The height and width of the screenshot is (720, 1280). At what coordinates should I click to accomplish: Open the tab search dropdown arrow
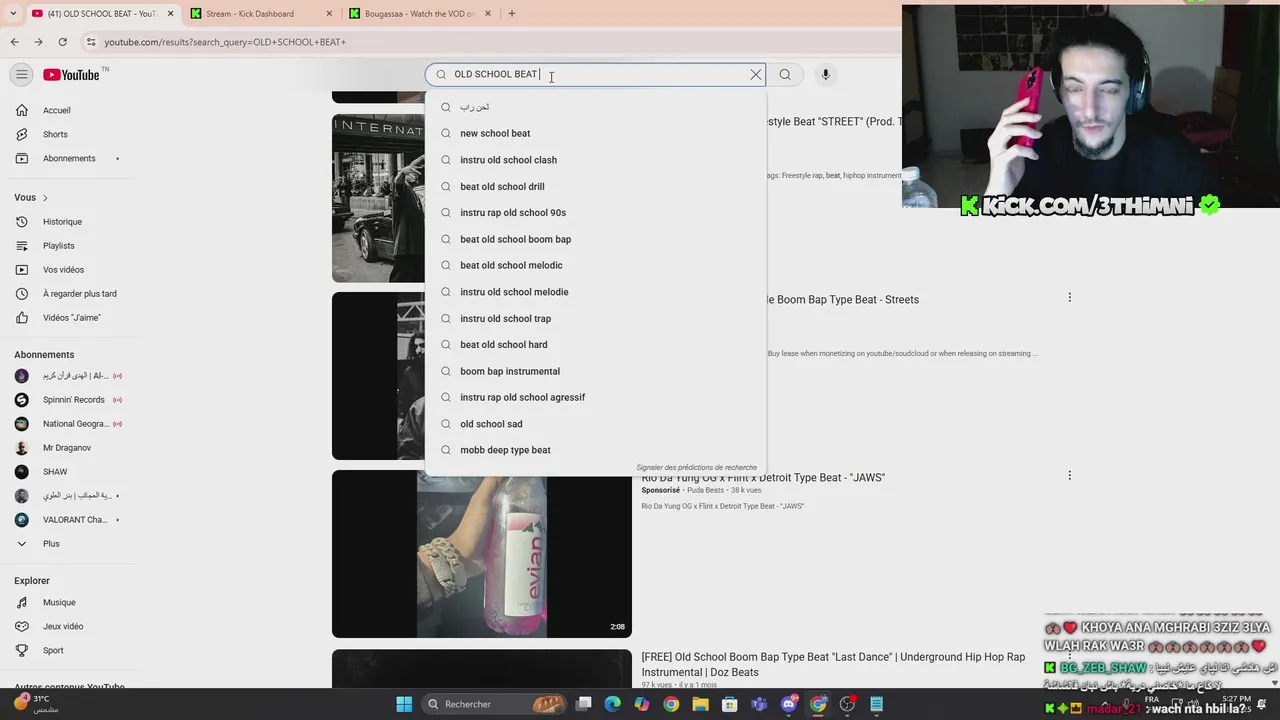click(13, 14)
